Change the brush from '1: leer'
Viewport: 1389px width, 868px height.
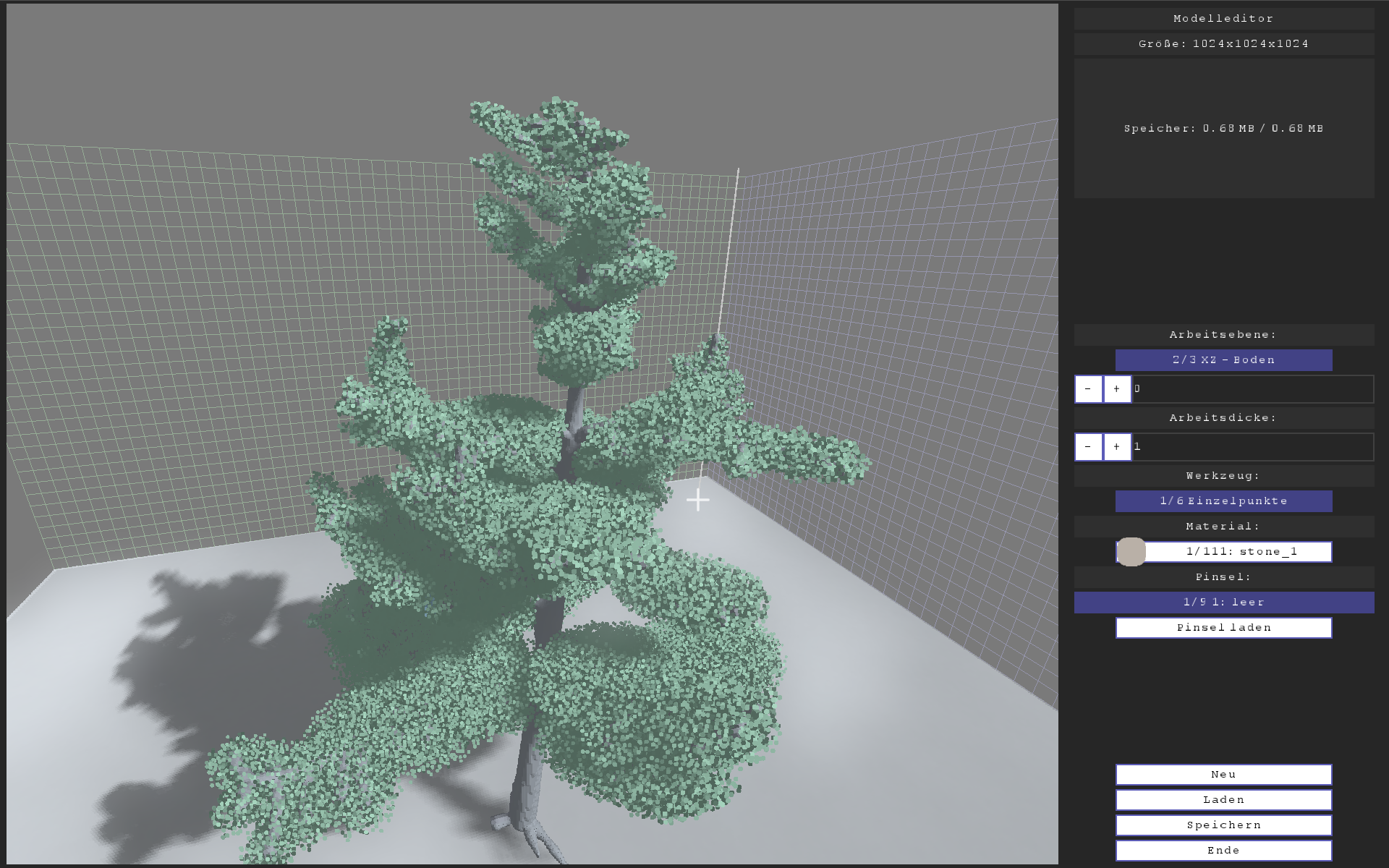click(x=1223, y=603)
